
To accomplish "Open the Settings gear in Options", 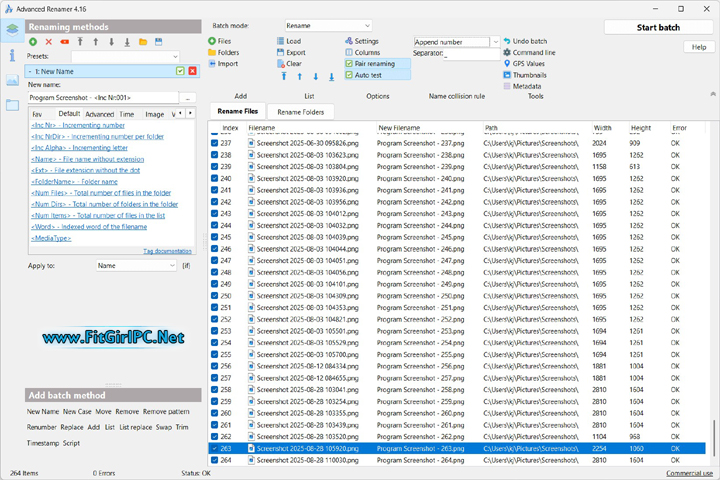I will click(349, 41).
